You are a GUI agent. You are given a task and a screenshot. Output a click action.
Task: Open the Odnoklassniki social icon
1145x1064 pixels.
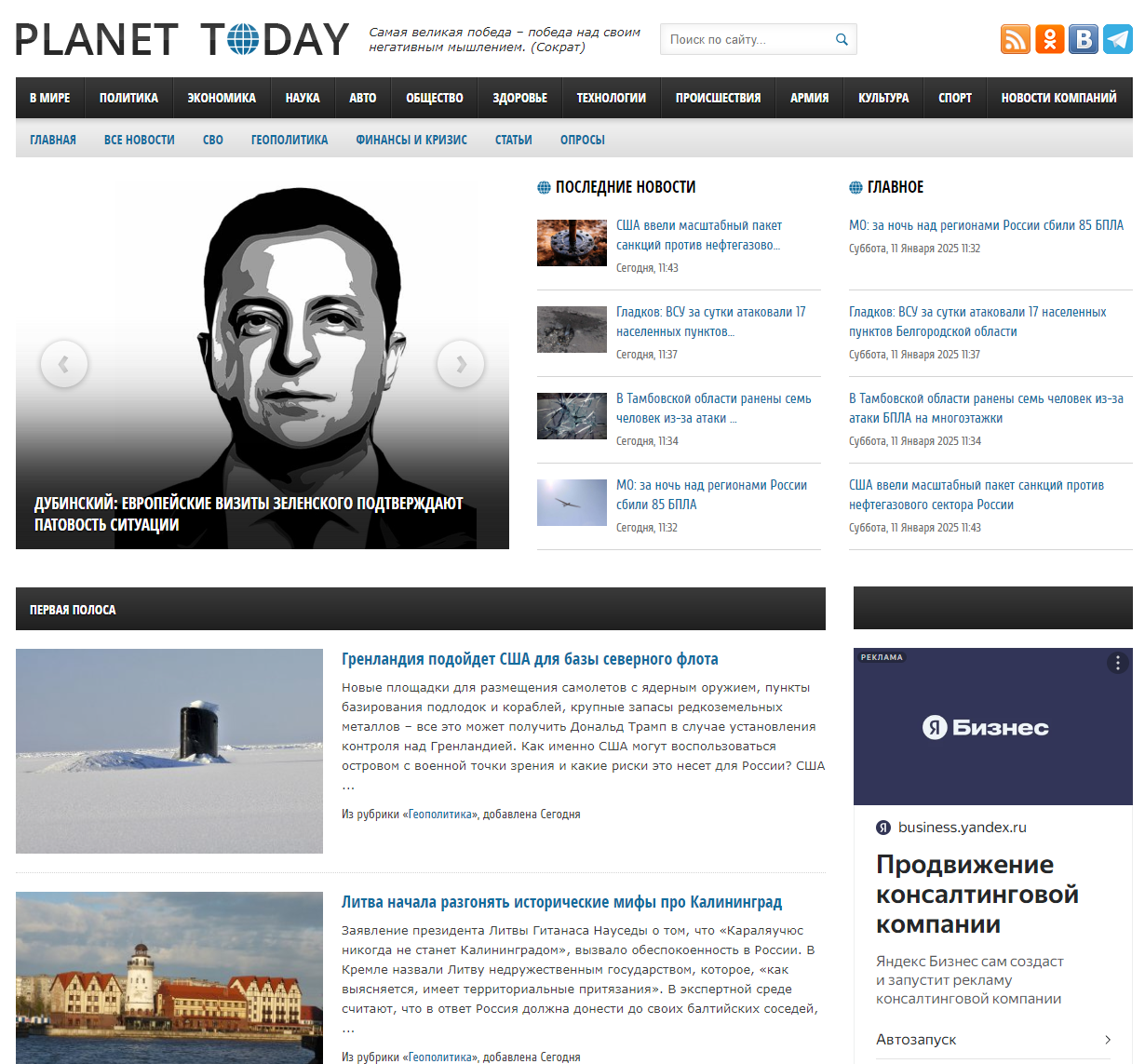[1050, 39]
